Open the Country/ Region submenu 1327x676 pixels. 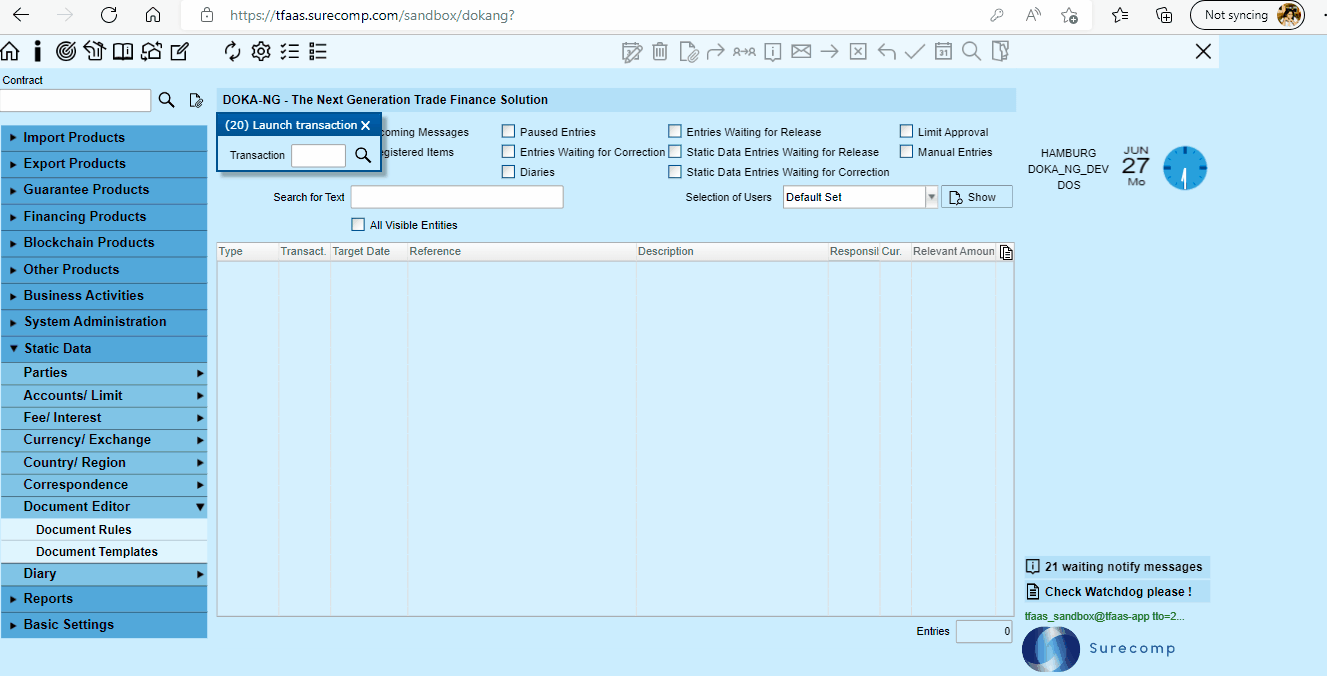click(x=104, y=463)
